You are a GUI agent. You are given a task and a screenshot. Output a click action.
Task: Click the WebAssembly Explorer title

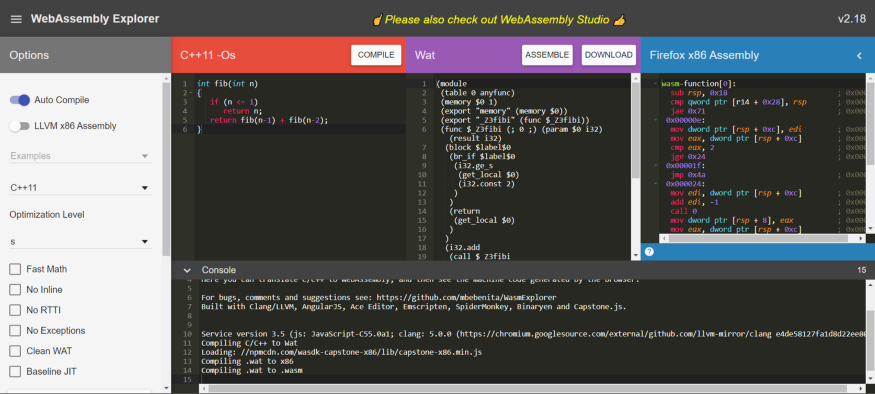click(95, 19)
